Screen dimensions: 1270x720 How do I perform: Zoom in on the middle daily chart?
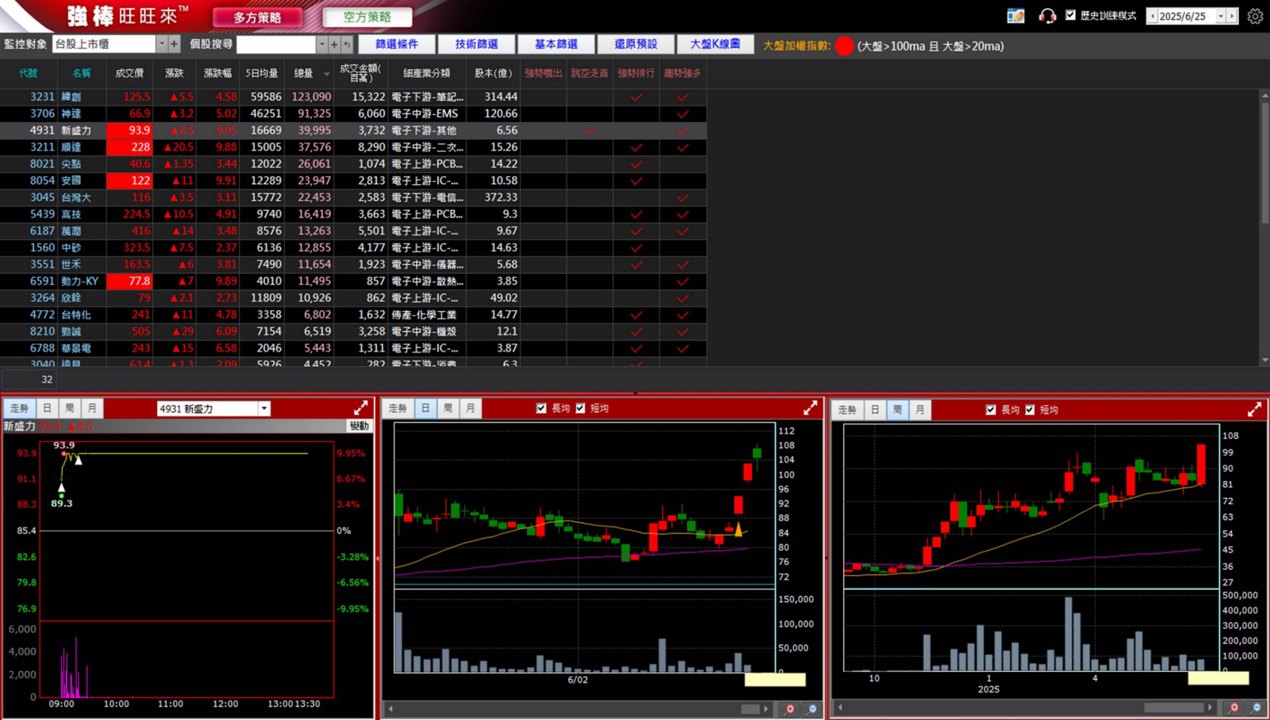(791, 708)
